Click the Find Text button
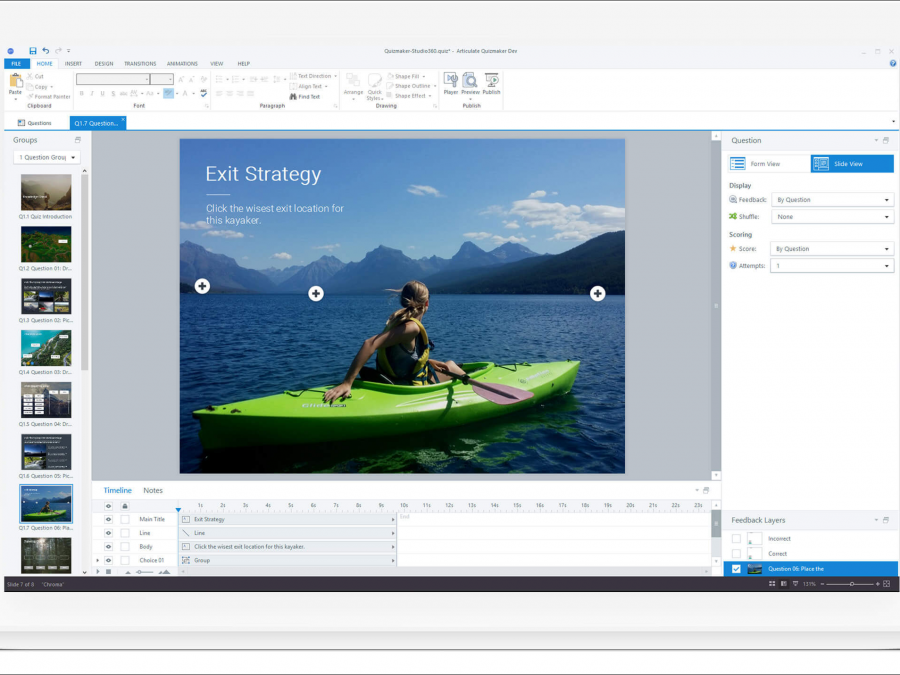The width and height of the screenshot is (900, 675). click(306, 97)
